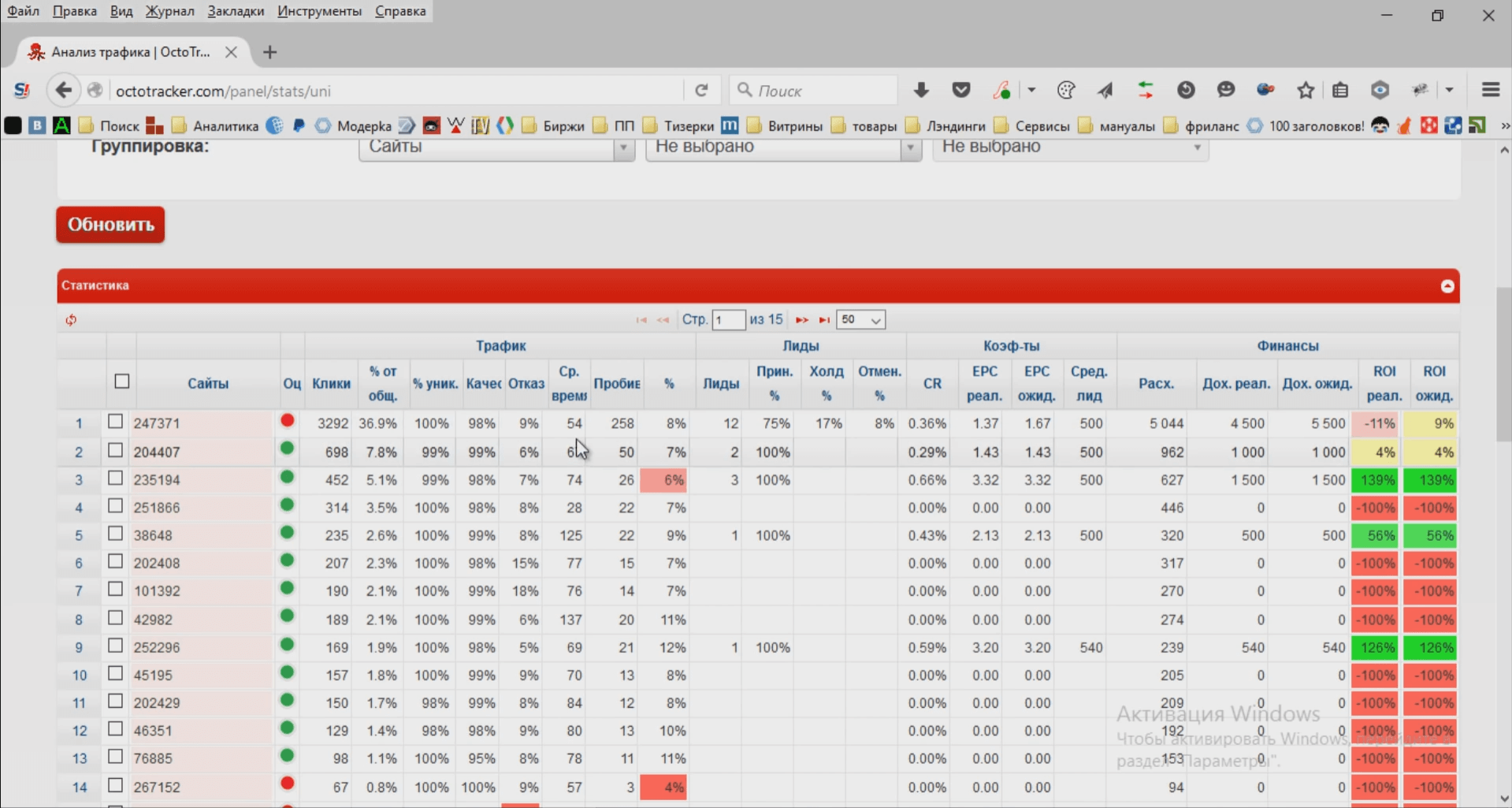Image resolution: width=1512 pixels, height=808 pixels.
Task: Open the Вид menu
Action: [121, 11]
